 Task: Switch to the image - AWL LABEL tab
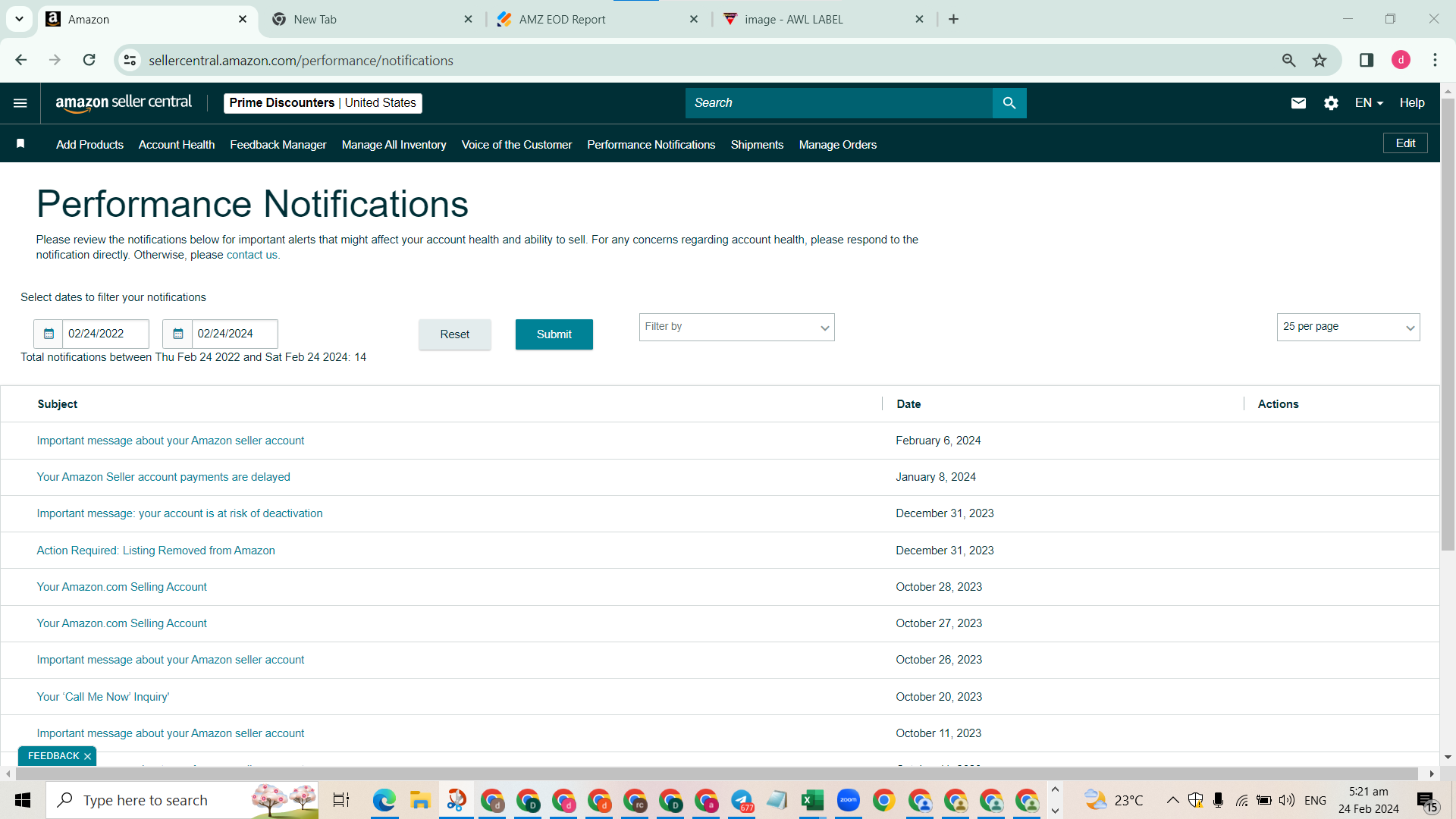coord(823,19)
